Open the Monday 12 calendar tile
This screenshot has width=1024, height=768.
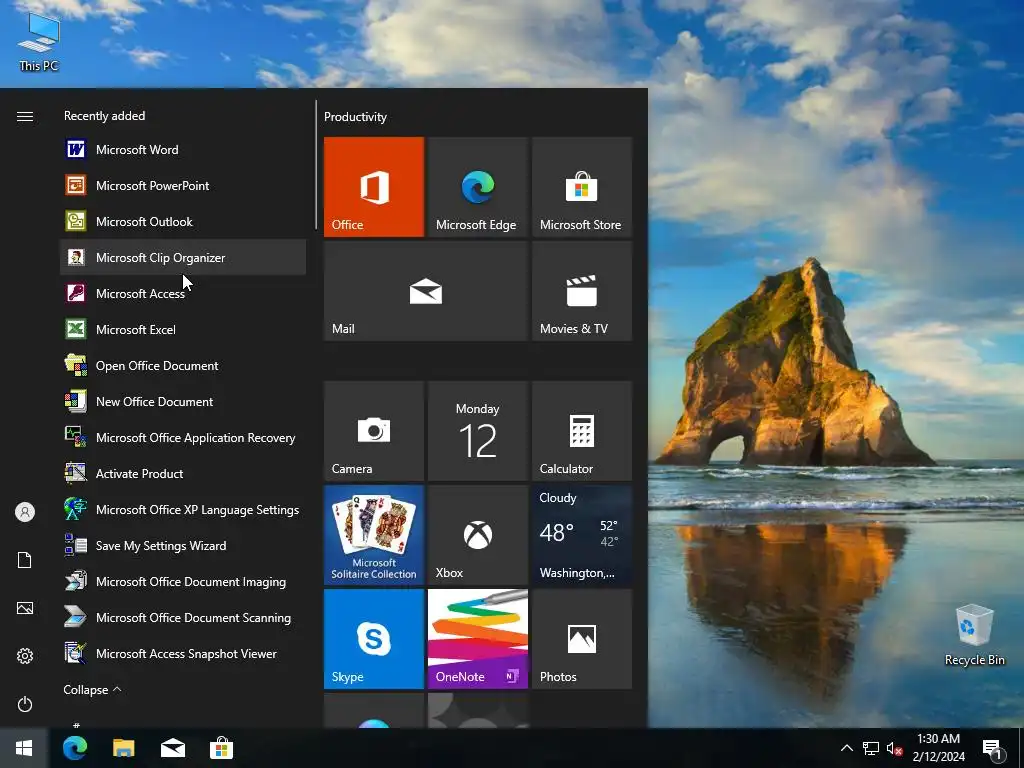pos(477,431)
